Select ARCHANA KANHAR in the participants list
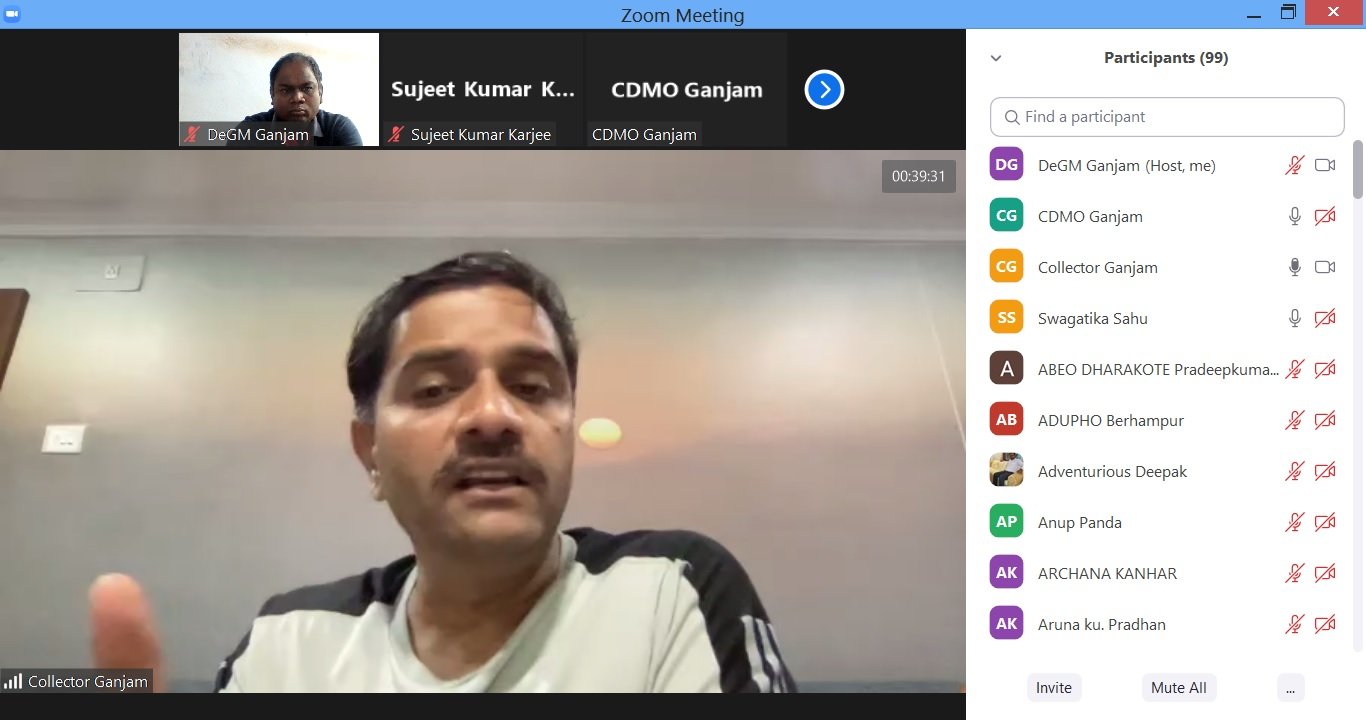 coord(1107,573)
